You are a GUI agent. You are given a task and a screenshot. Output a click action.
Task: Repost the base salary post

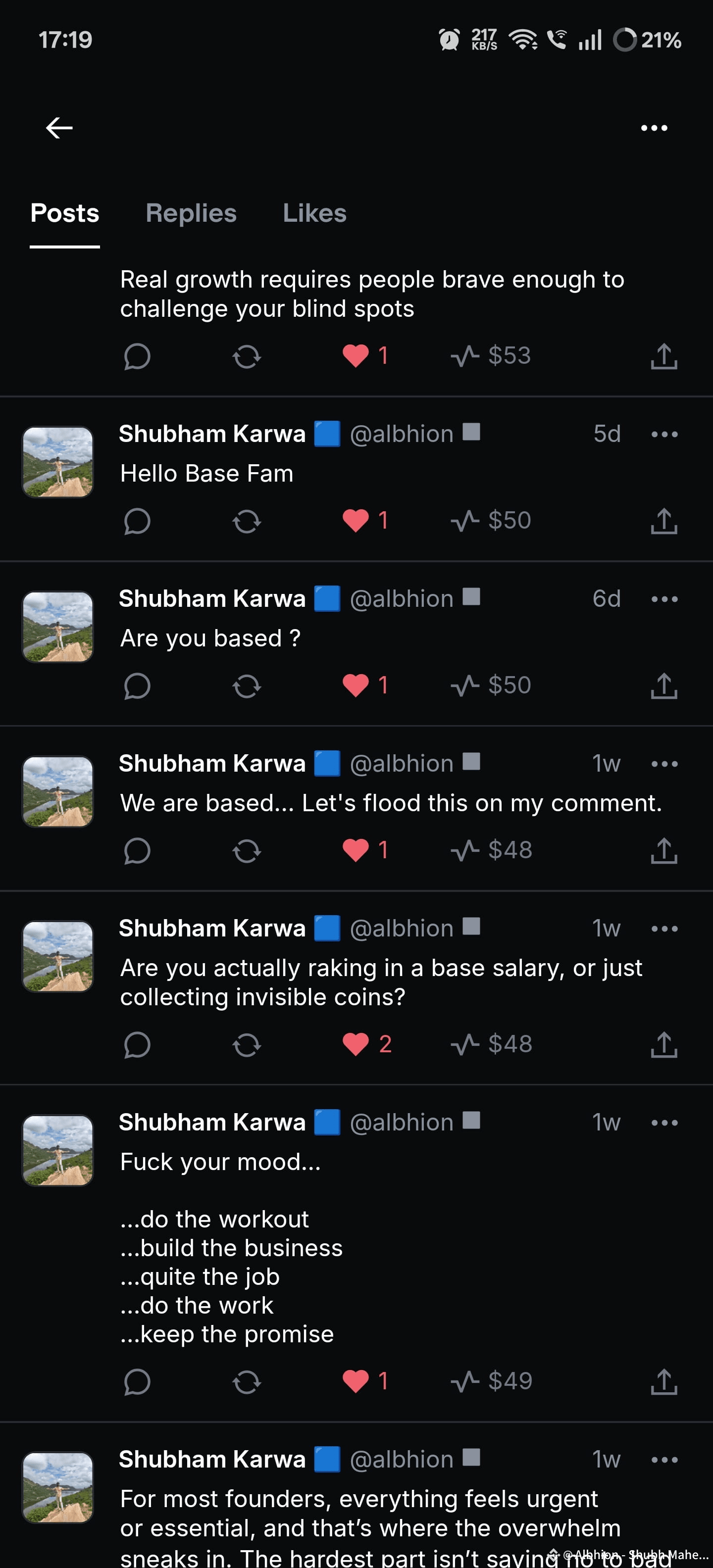coord(247,1045)
